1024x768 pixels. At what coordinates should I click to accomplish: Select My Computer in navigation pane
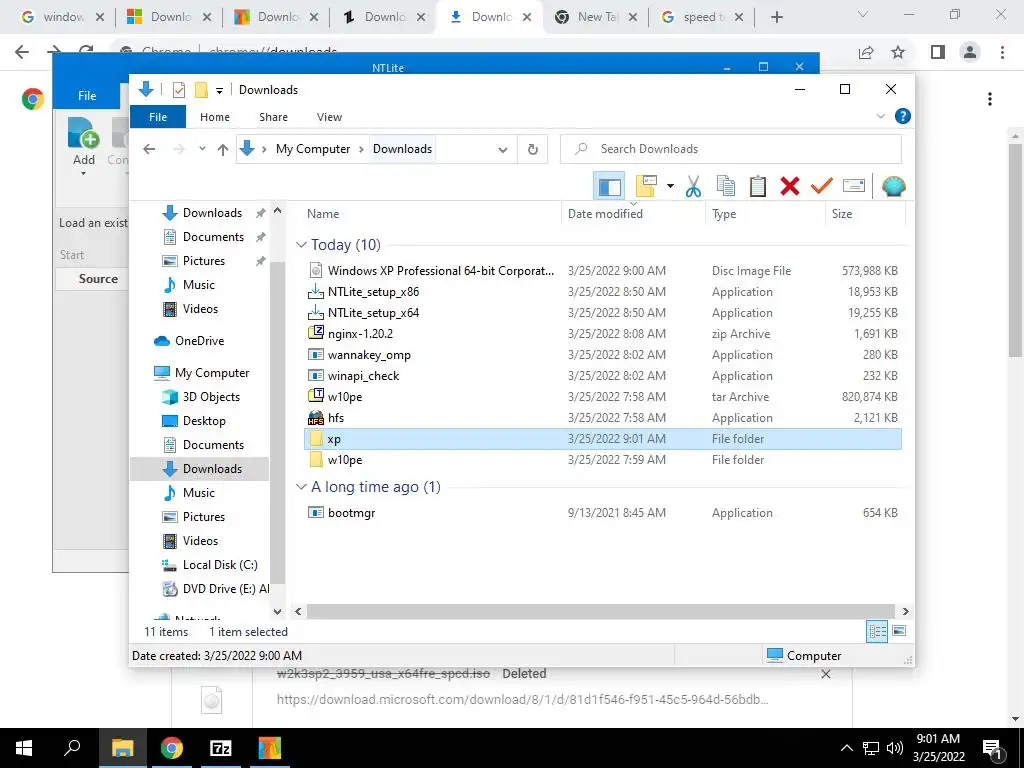[x=212, y=372]
